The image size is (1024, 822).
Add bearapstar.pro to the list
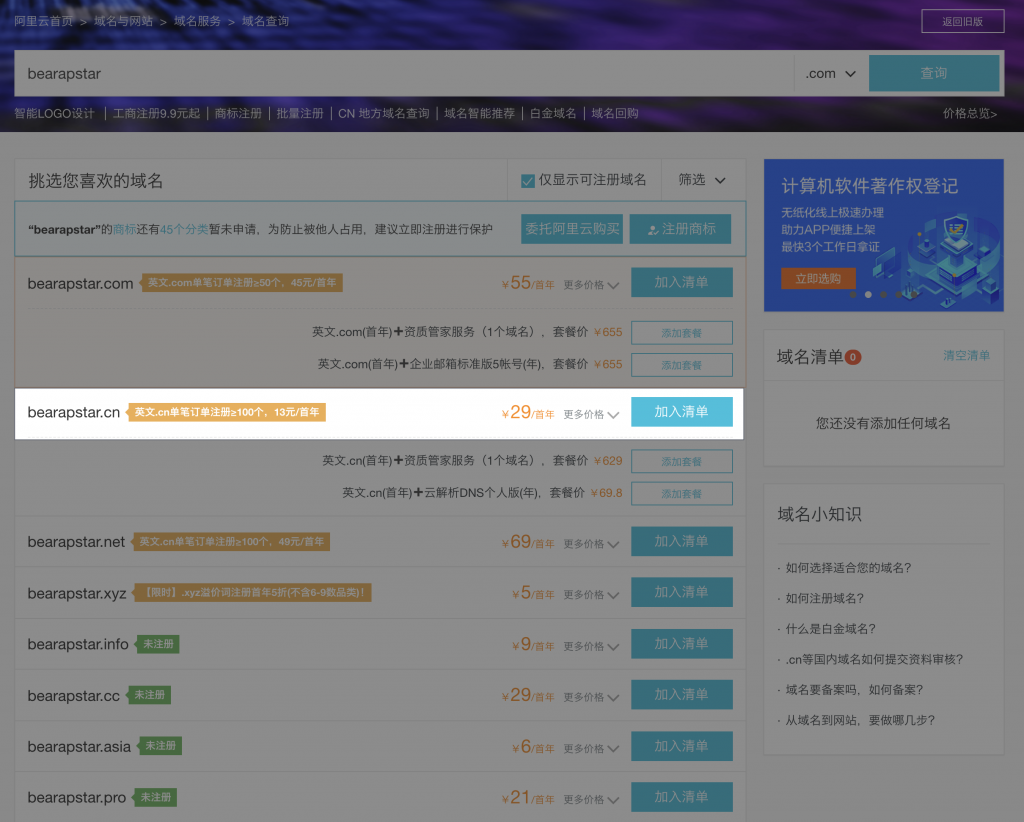pos(681,797)
